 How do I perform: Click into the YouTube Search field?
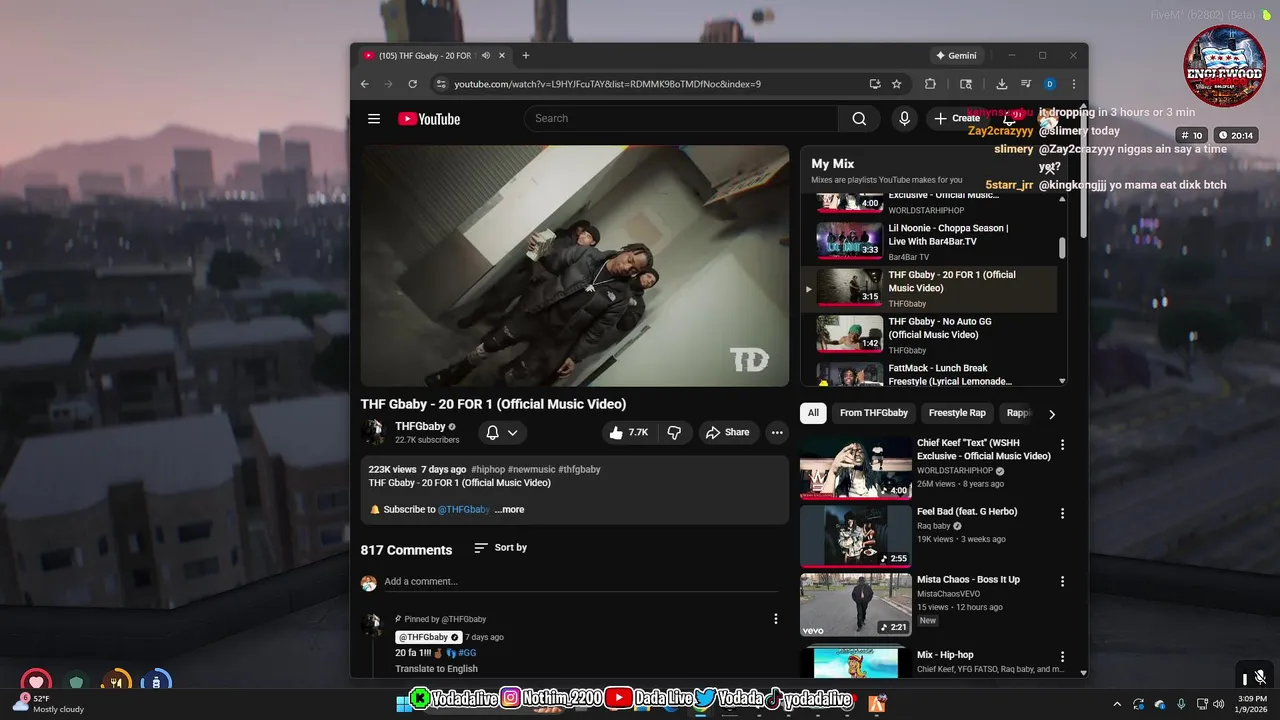tap(681, 119)
